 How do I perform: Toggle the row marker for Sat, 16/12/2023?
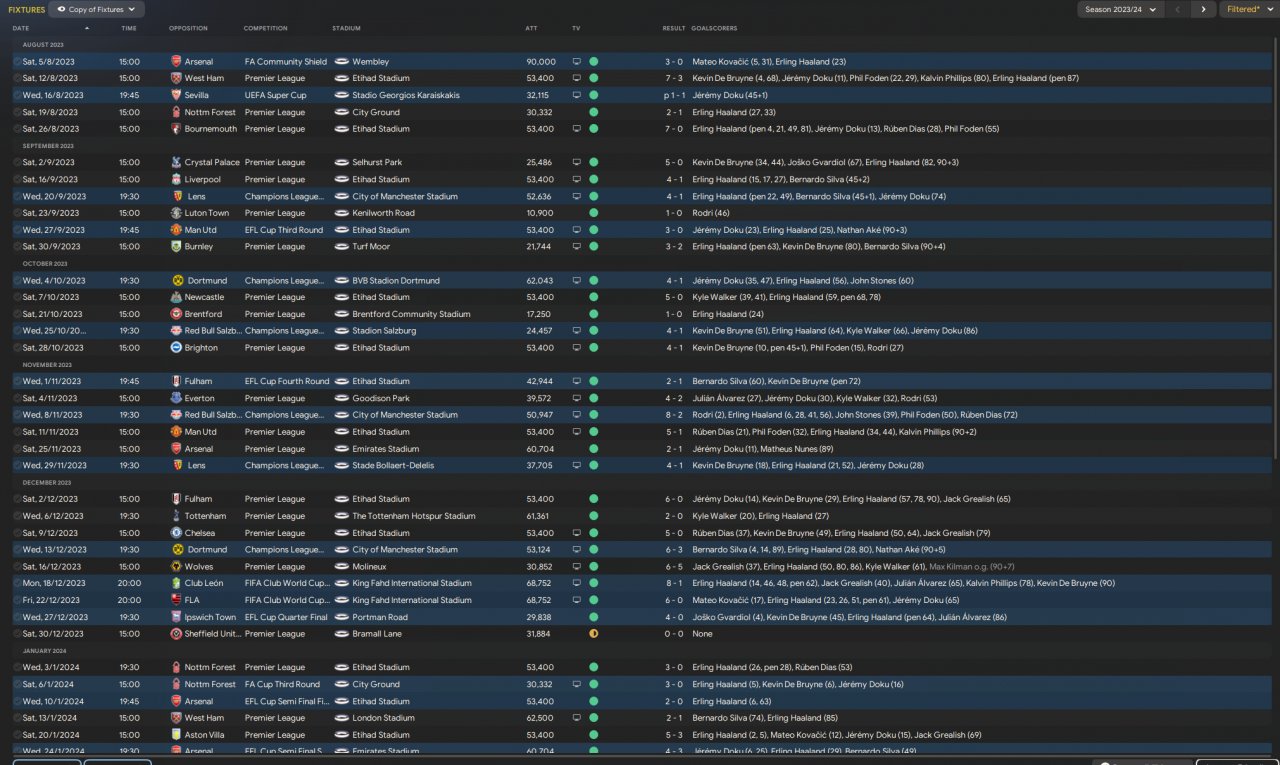(17, 566)
